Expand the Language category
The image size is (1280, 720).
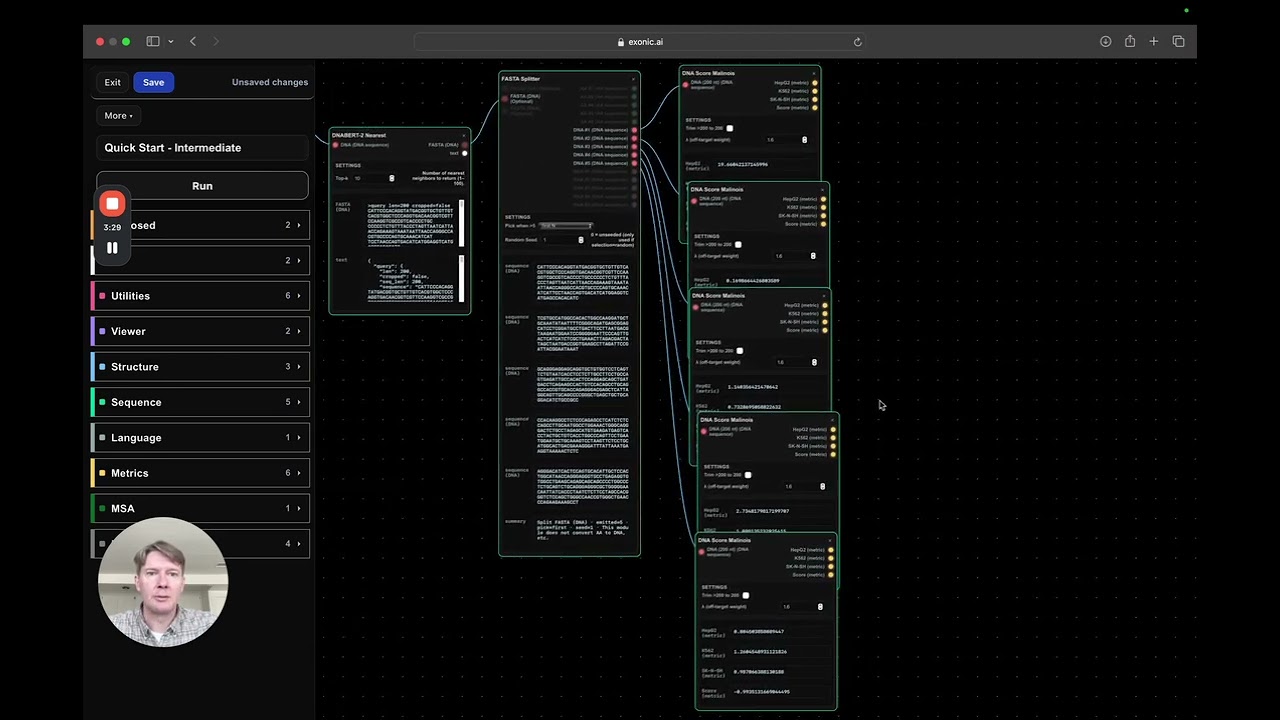[200, 438]
